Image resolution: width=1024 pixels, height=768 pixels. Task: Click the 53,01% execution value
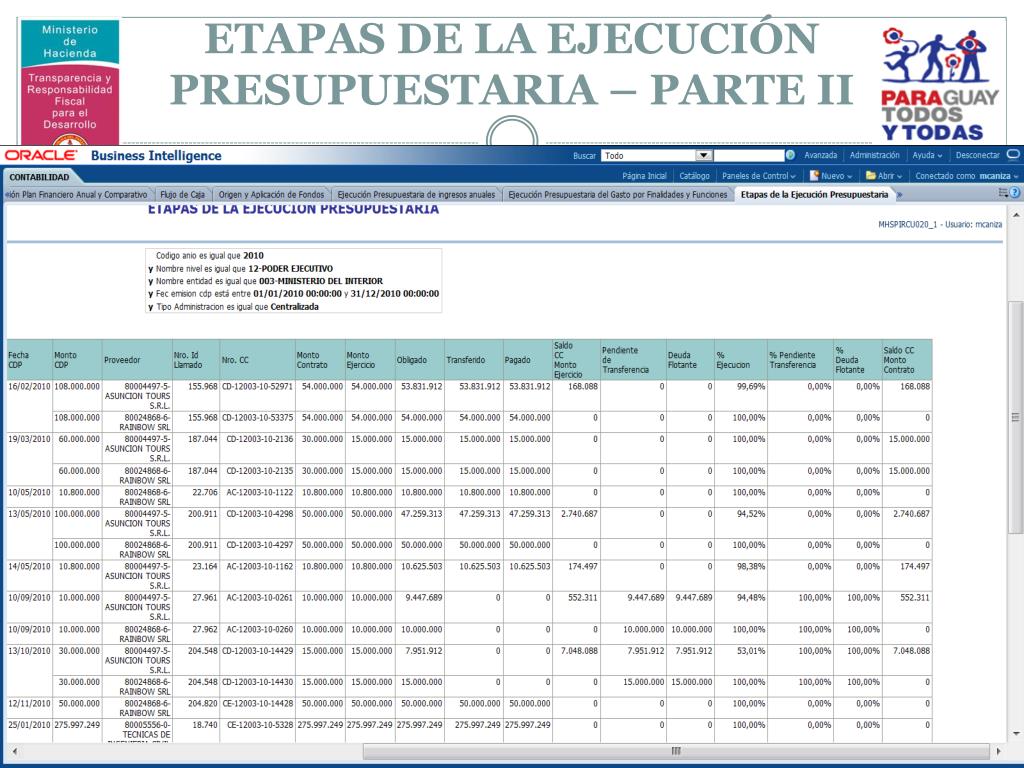pos(751,651)
